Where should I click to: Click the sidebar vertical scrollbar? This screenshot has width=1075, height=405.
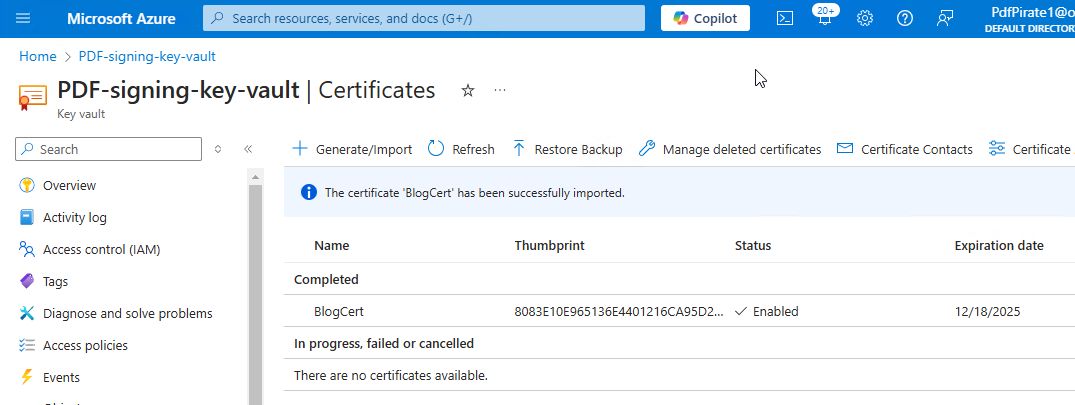255,295
